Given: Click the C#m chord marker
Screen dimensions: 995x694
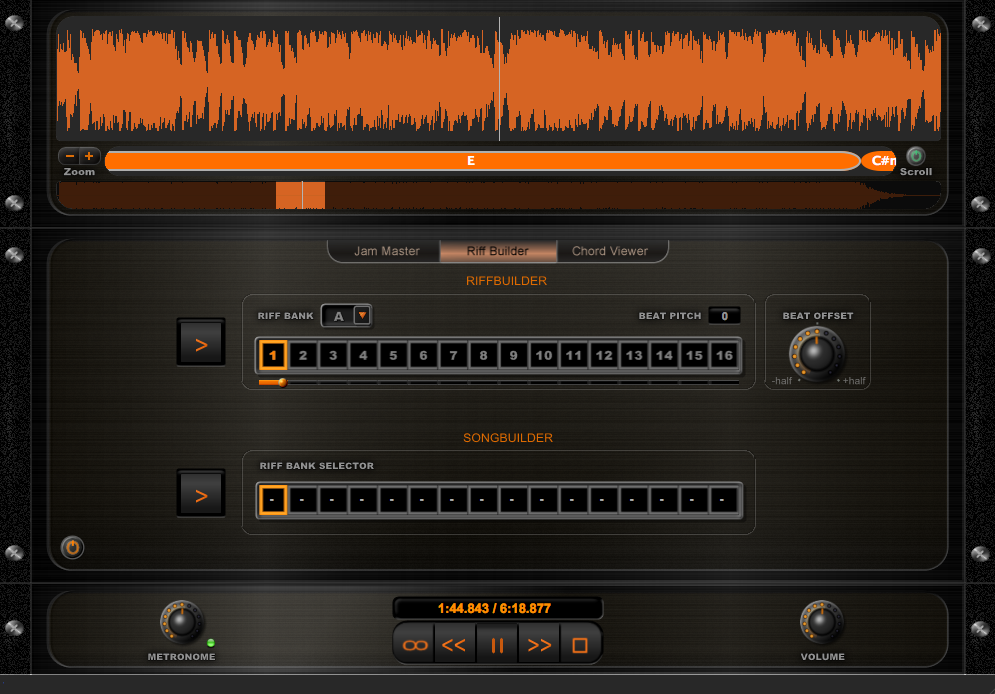Looking at the screenshot, I should pyautogui.click(x=880, y=160).
